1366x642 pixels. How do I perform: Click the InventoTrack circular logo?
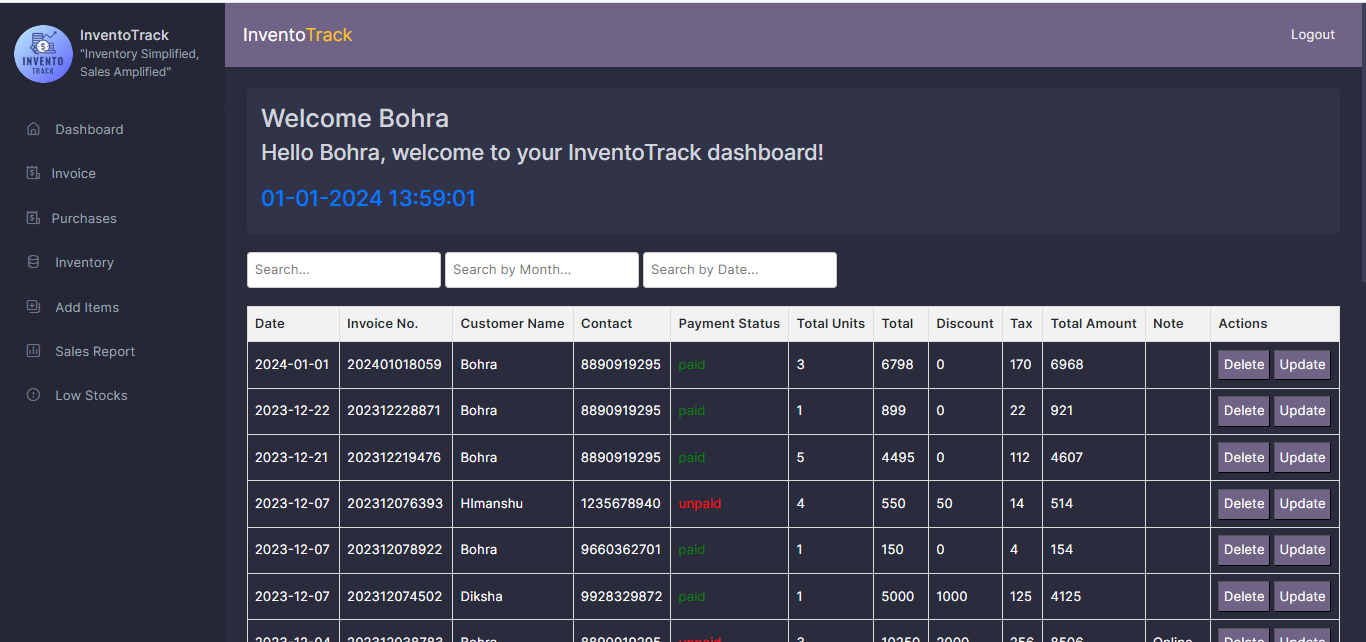pos(43,54)
